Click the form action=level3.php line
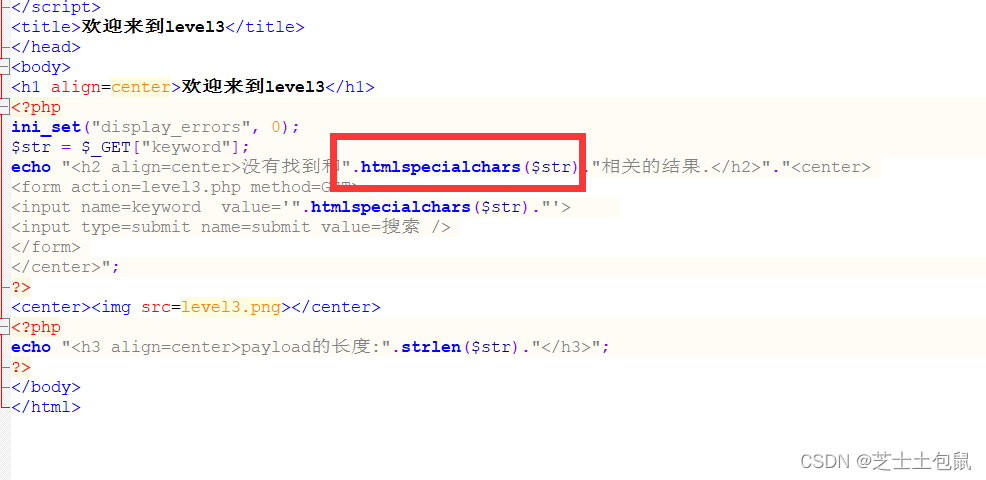 [184, 187]
